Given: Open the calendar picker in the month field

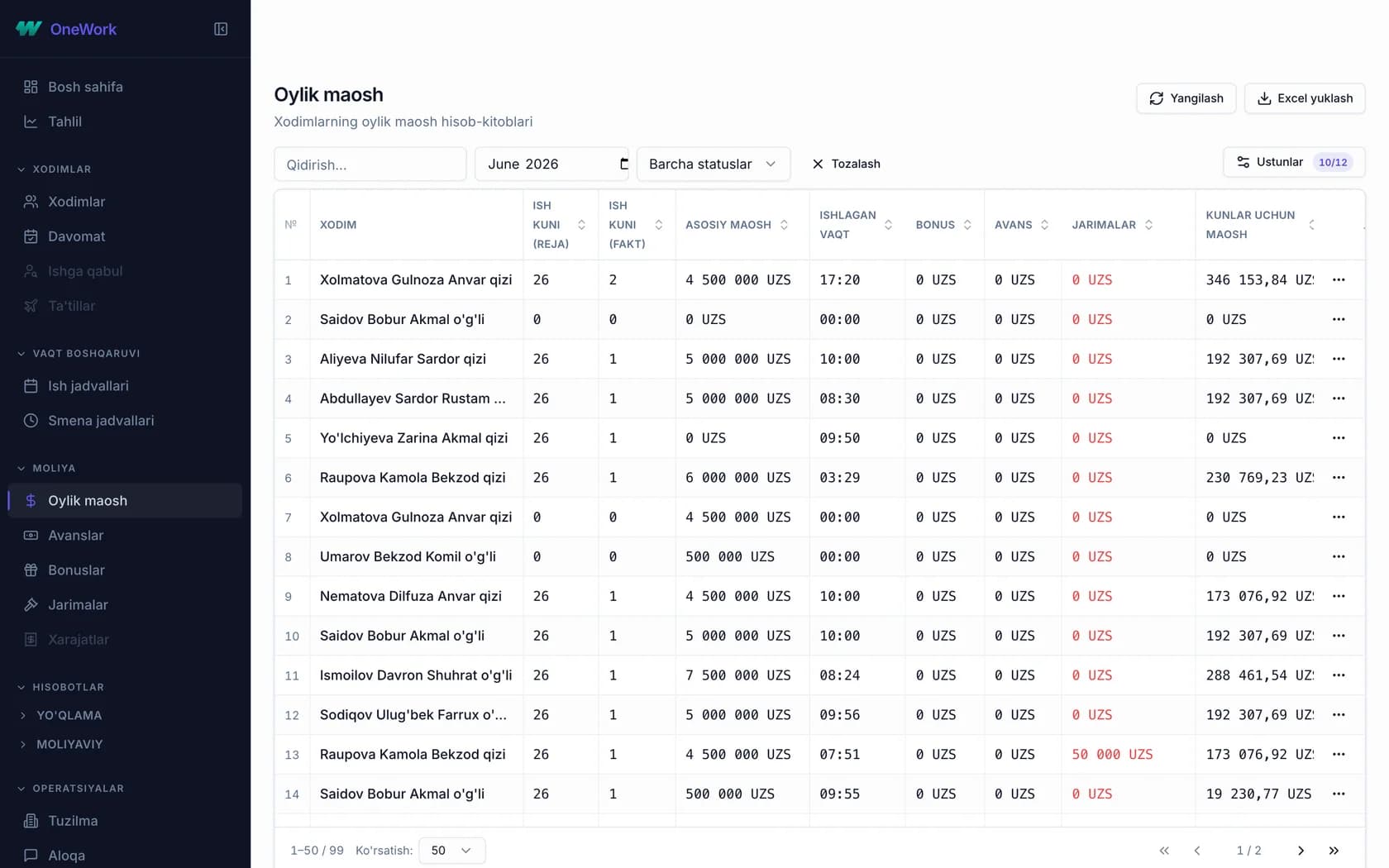Looking at the screenshot, I should coord(623,164).
